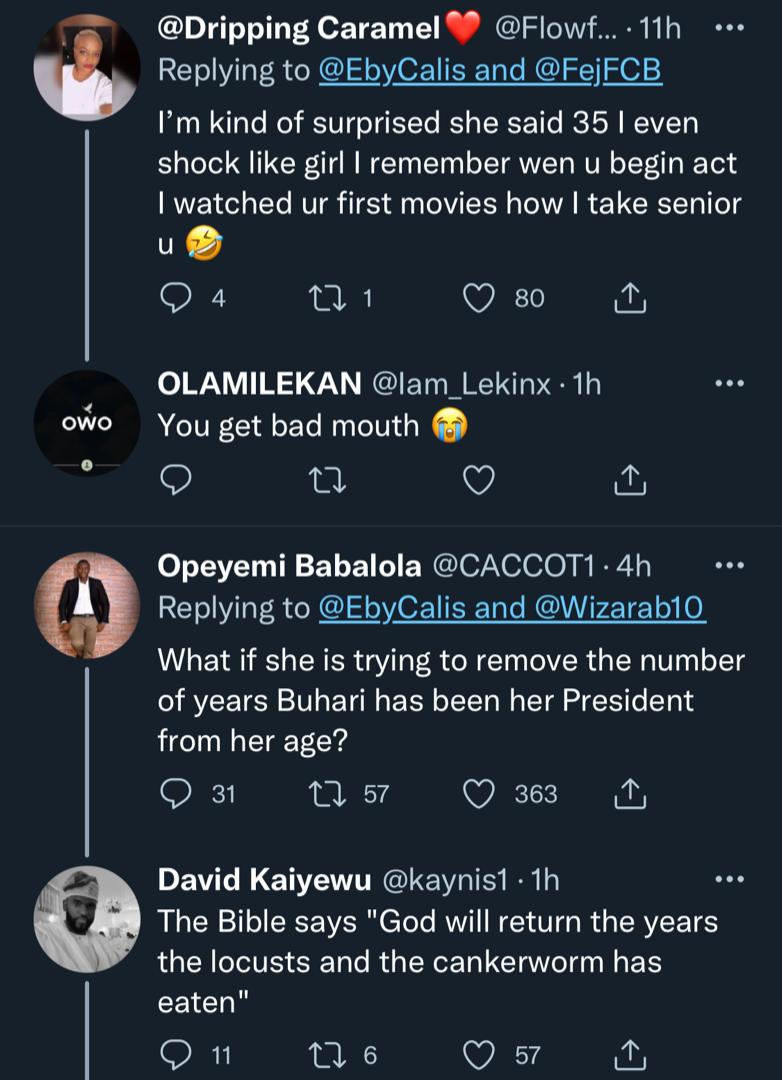Retweet Opeyemi Babalola's Buhari tweet

coord(325,794)
